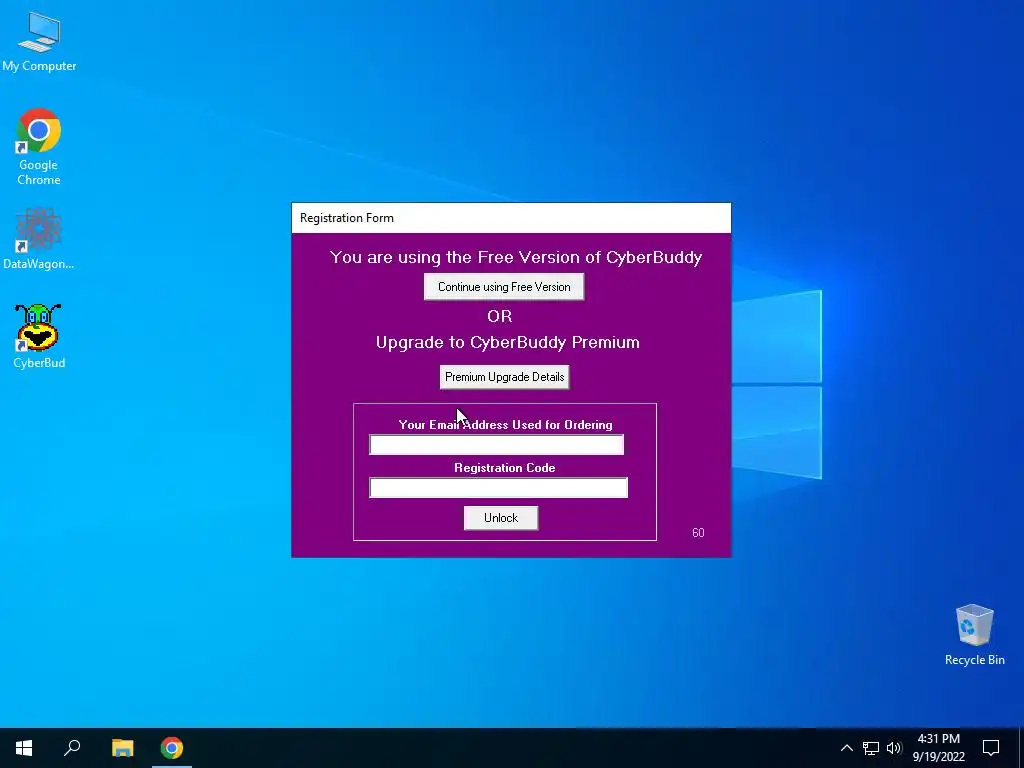Click the Unlock button
Screen dimensions: 1024x768
501,518
